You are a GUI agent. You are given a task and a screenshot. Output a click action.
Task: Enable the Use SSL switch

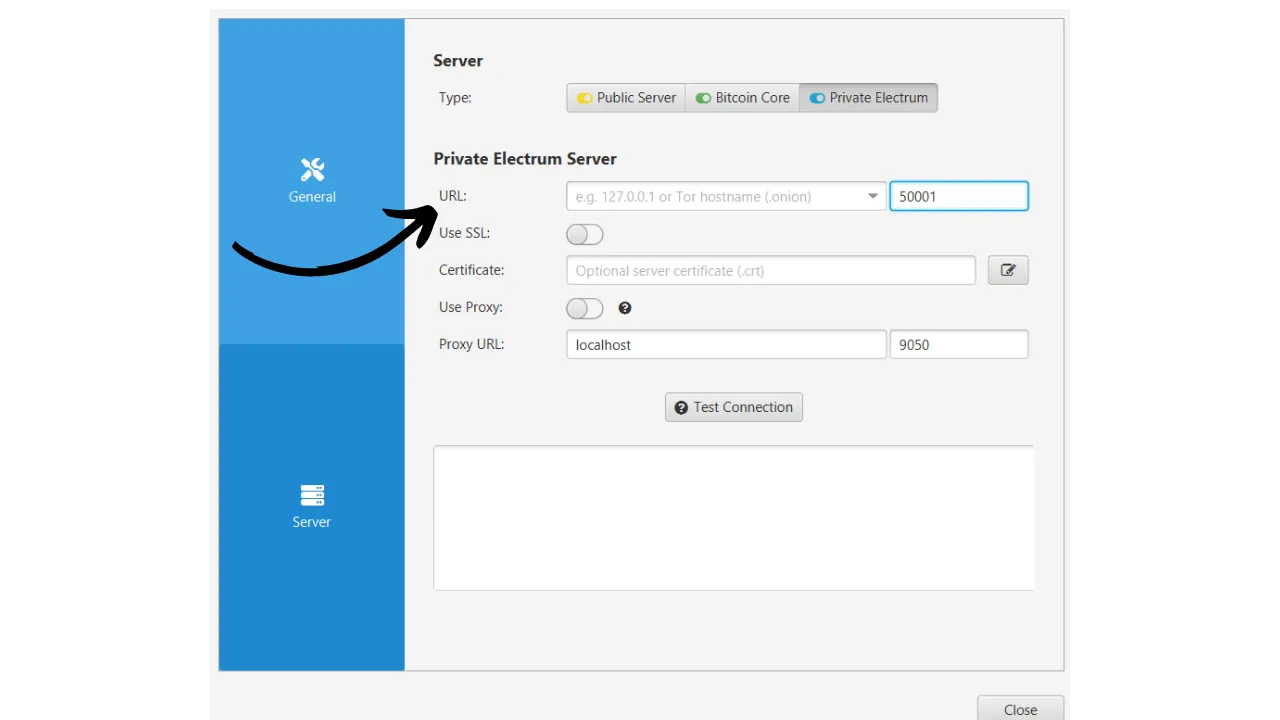pos(585,234)
